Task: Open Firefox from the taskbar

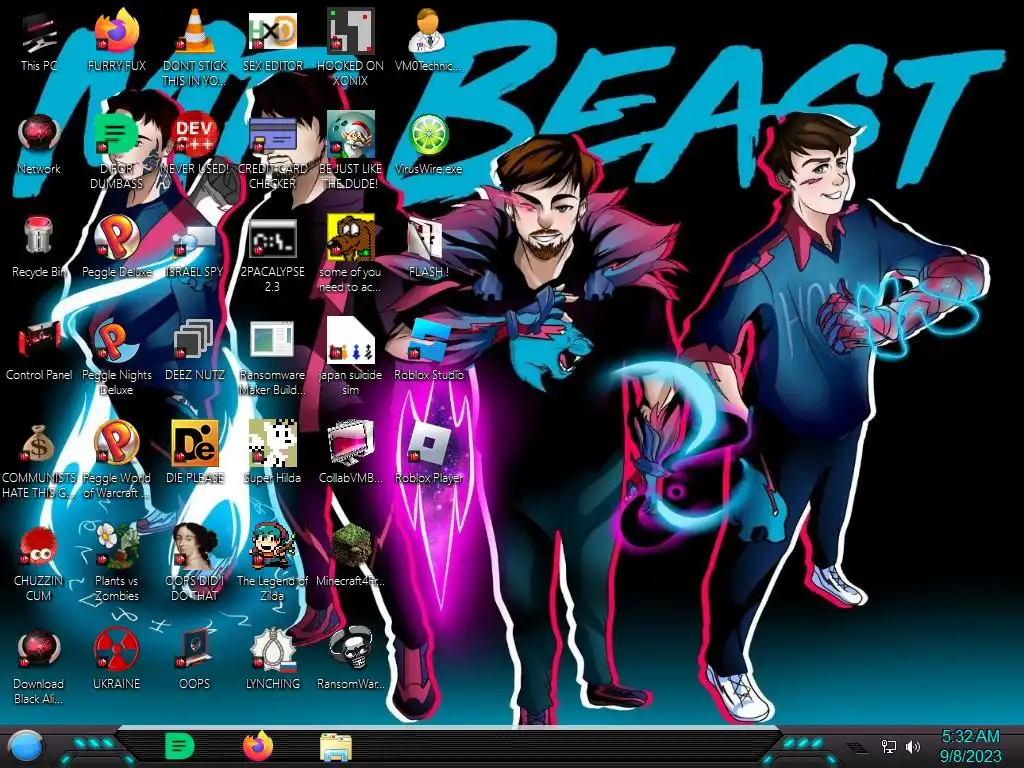Action: point(258,746)
